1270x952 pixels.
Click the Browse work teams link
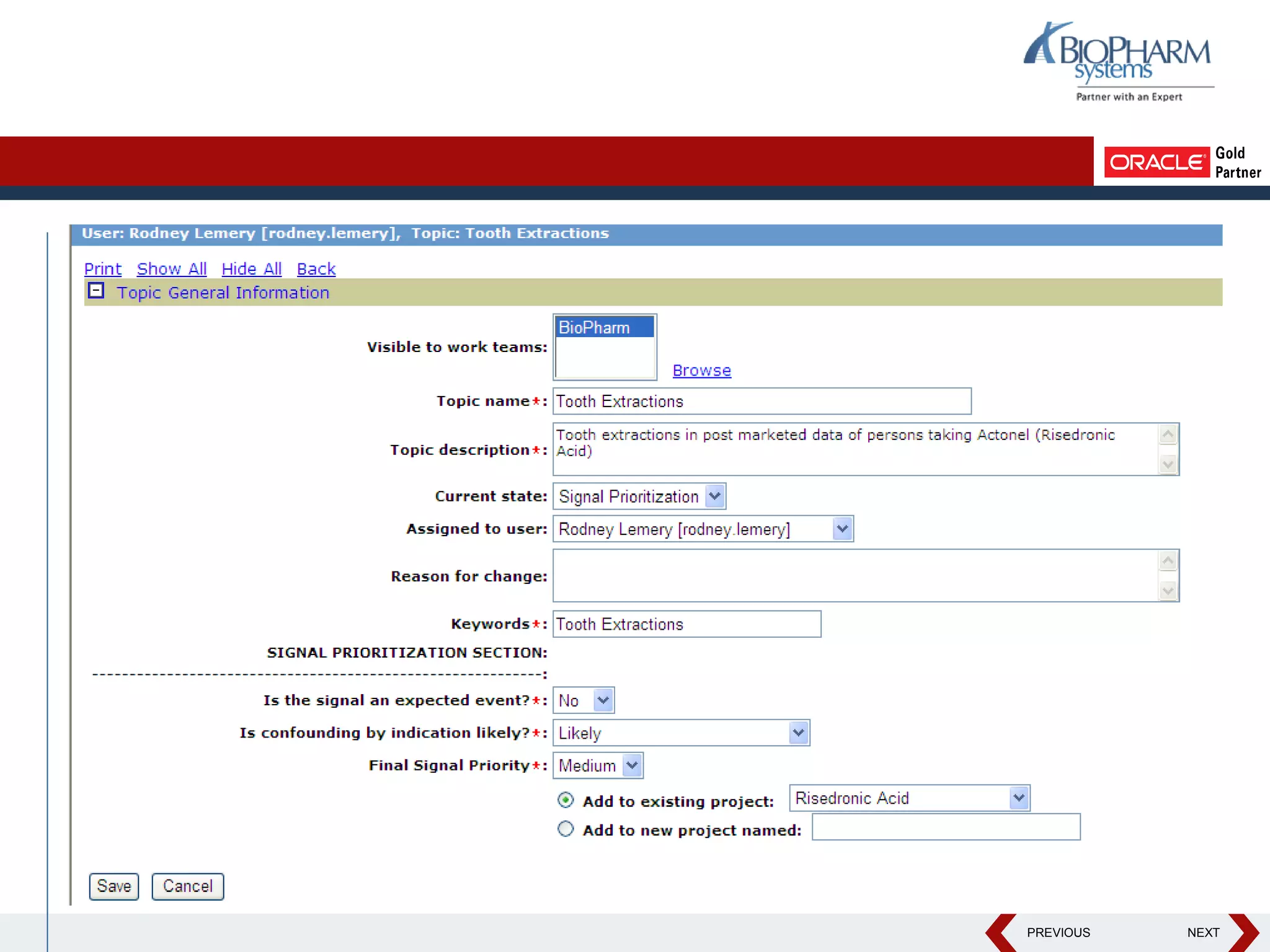click(x=701, y=371)
